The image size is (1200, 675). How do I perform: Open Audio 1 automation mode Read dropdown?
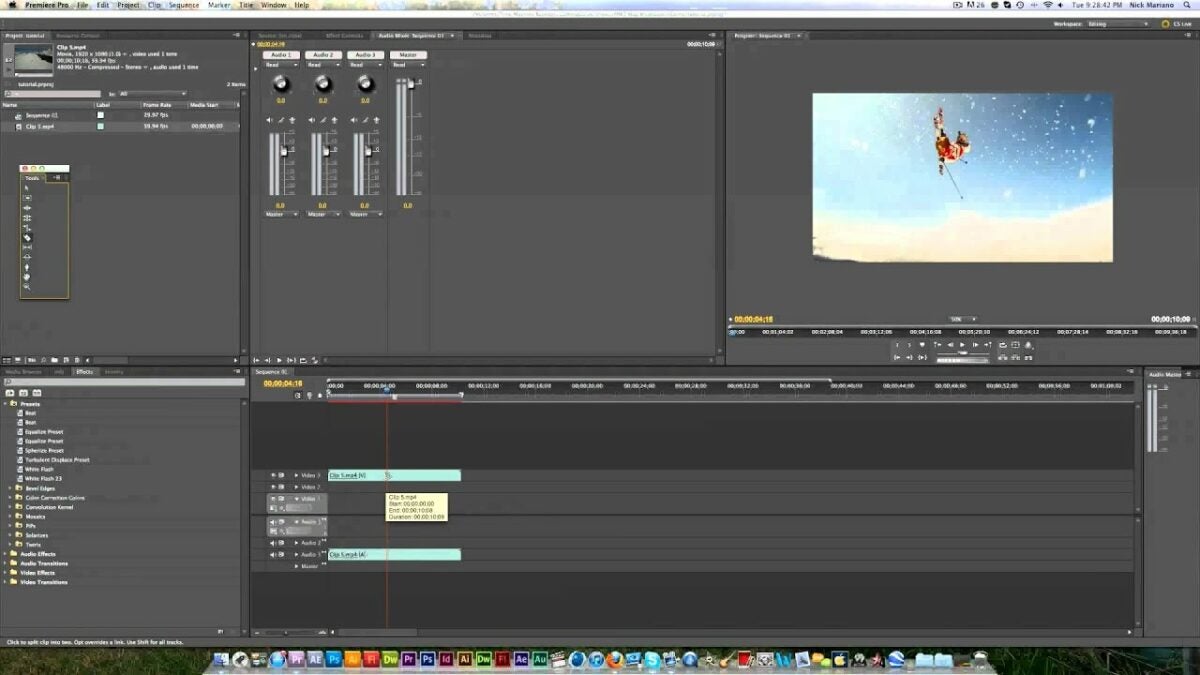pos(281,65)
